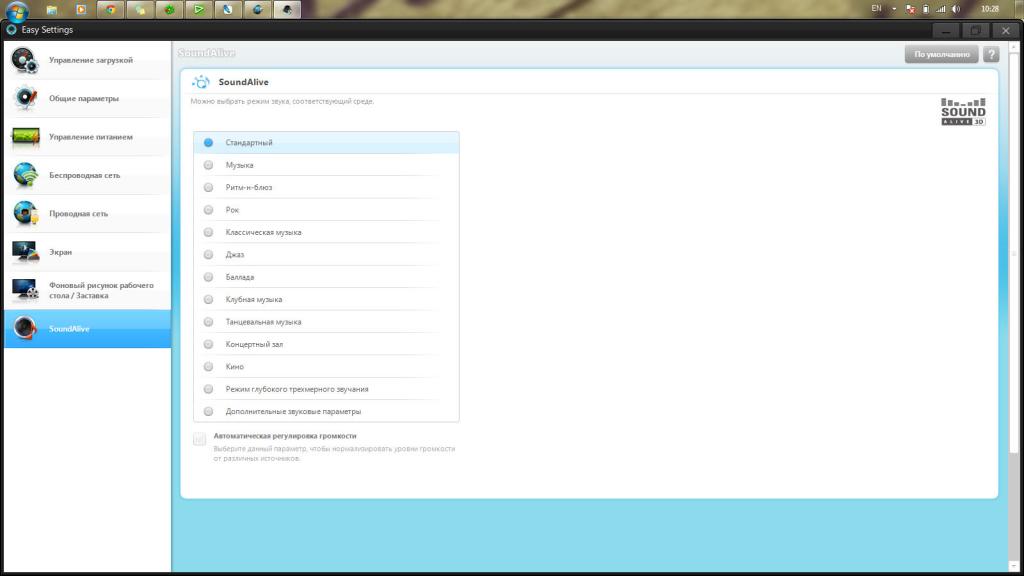Click the Экран monitor icon
The image size is (1024, 576).
click(x=25, y=252)
